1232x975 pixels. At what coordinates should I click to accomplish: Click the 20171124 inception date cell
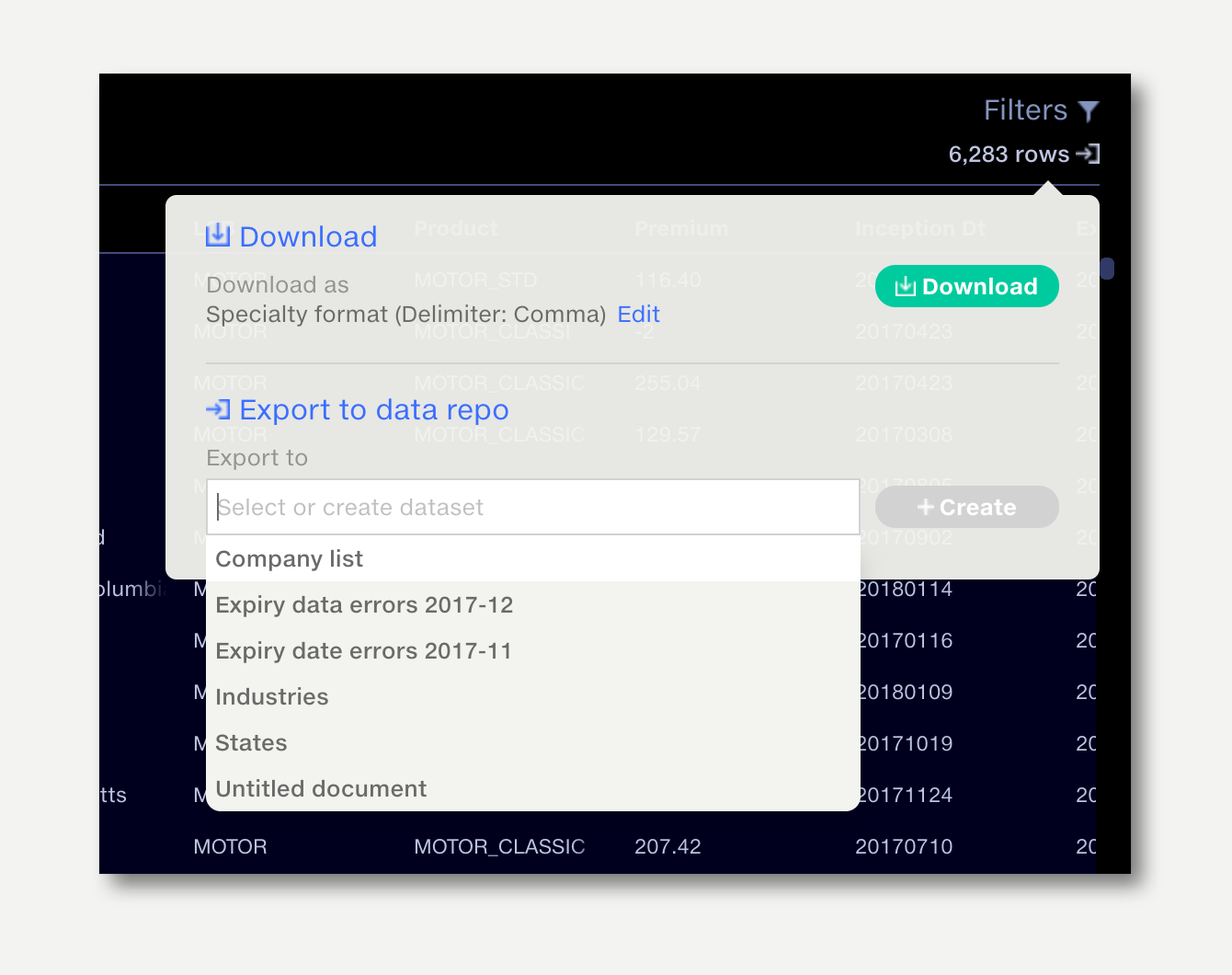coord(906,795)
